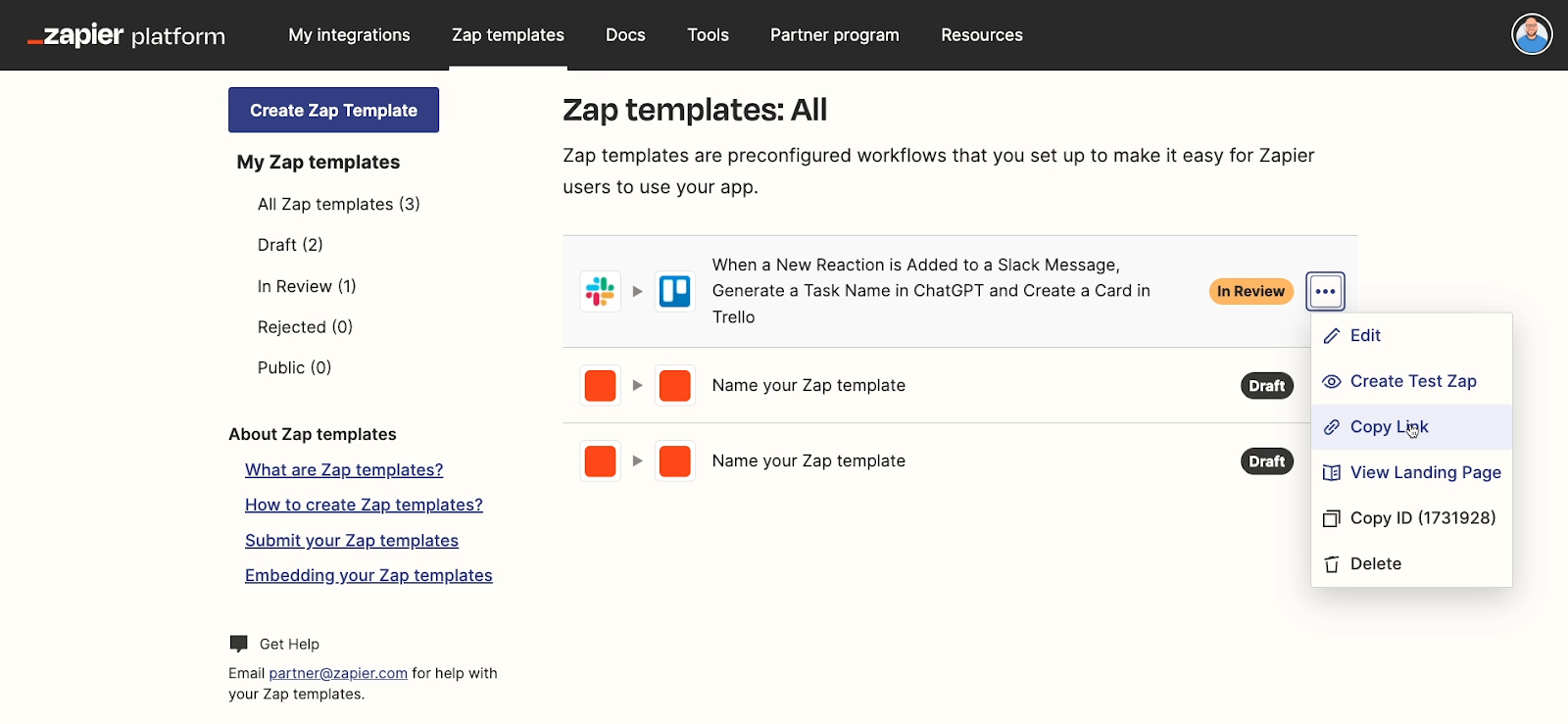Switch to the Zap templates nav tab
This screenshot has height=724, width=1568.
pyautogui.click(x=509, y=35)
